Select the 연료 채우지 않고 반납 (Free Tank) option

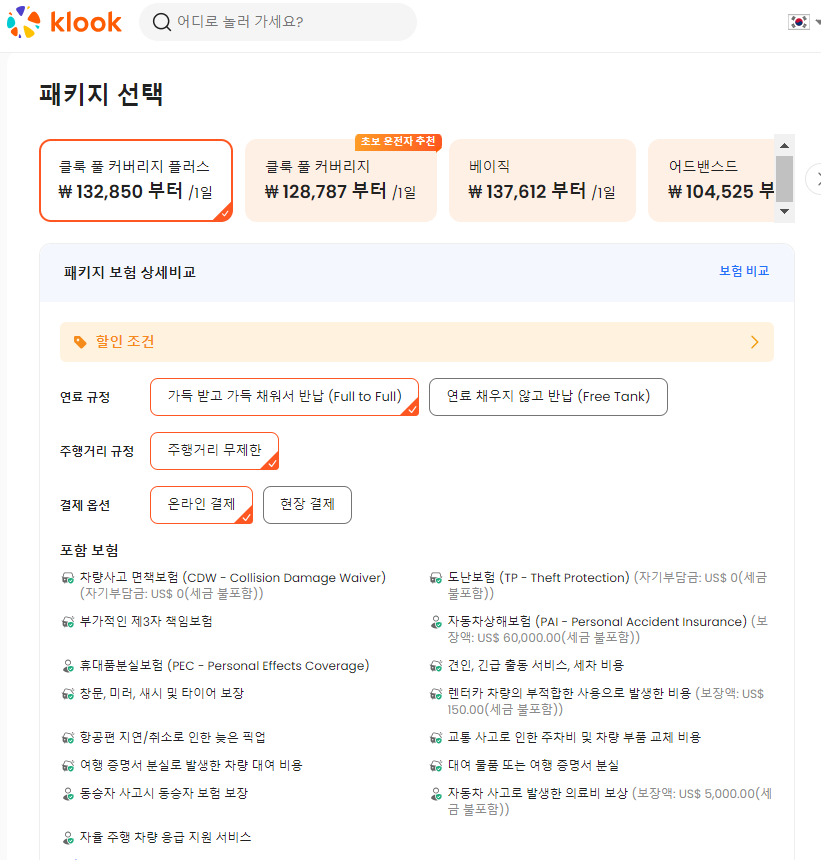[x=548, y=396]
